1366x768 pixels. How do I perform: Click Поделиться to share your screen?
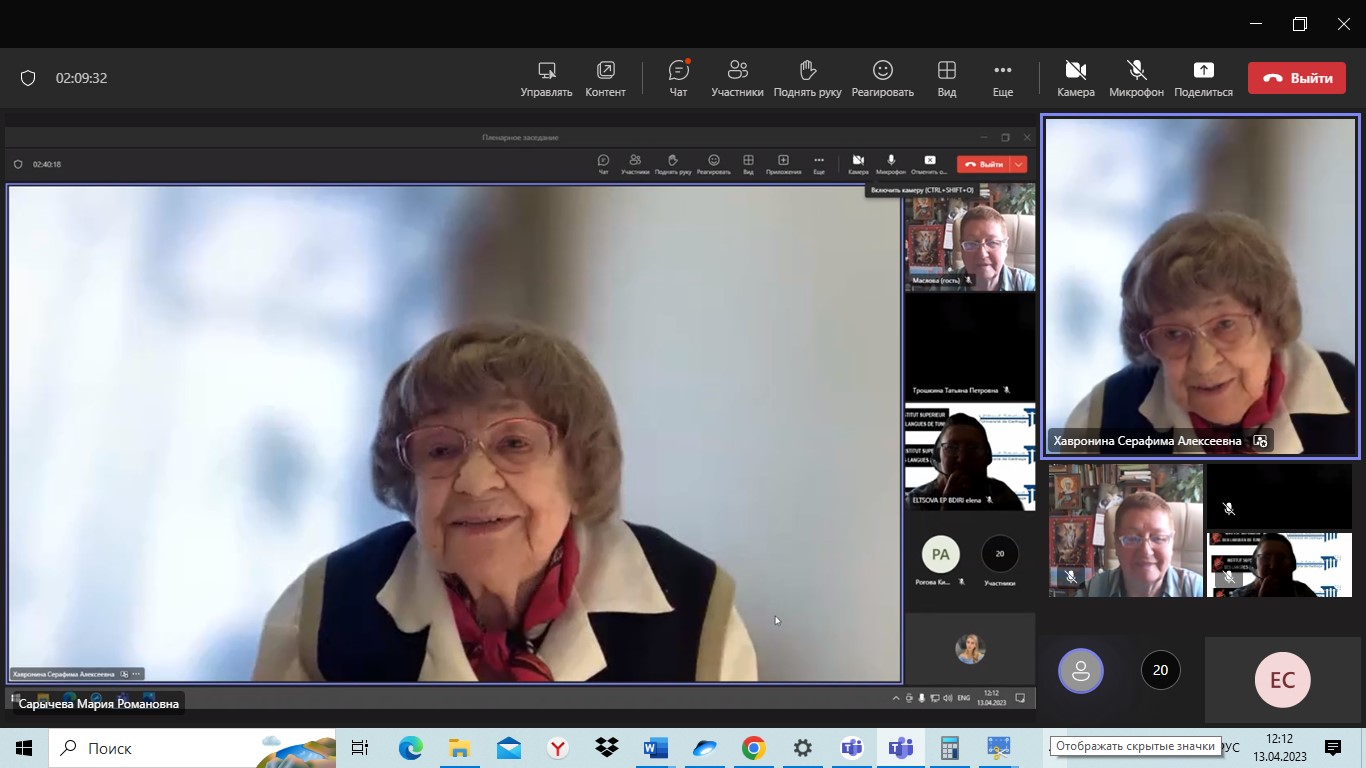[1203, 78]
